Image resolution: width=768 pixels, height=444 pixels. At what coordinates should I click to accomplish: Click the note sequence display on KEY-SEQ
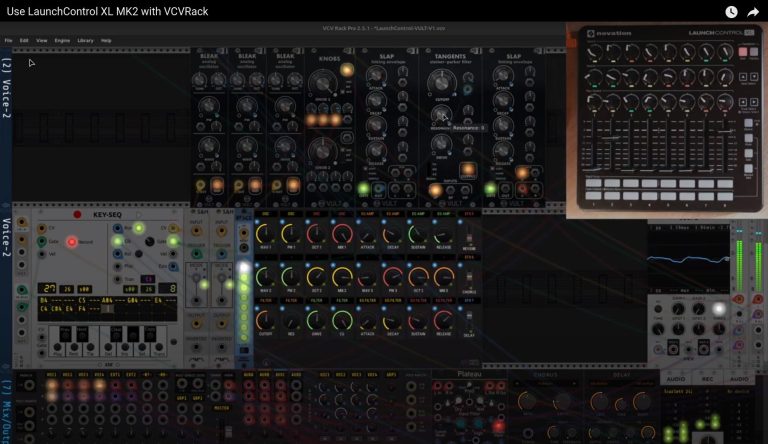point(107,308)
